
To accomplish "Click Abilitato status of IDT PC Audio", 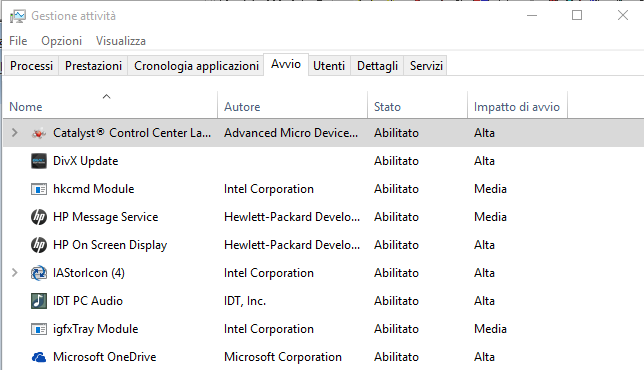I will 396,301.
